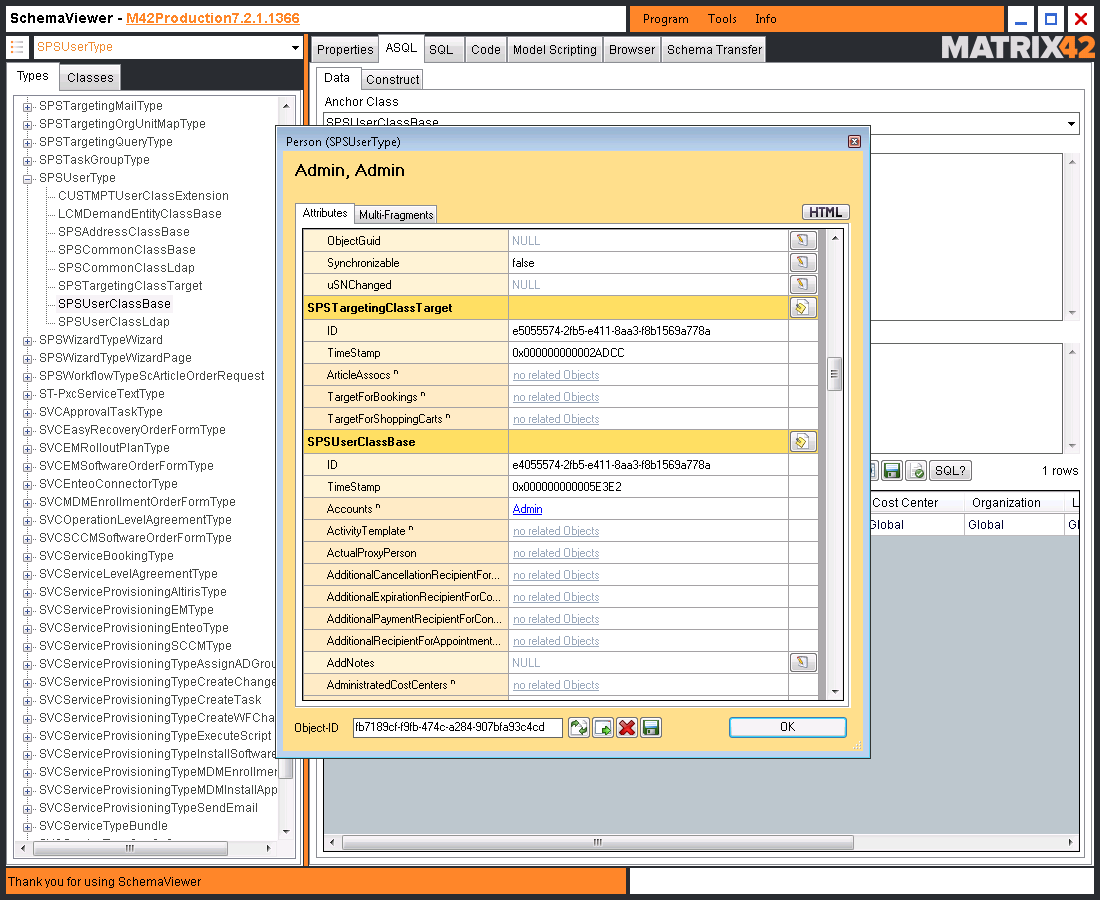Select SPSCommonClassLdap tree item
Viewport: 1100px width, 900px height.
pyautogui.click(x=126, y=268)
